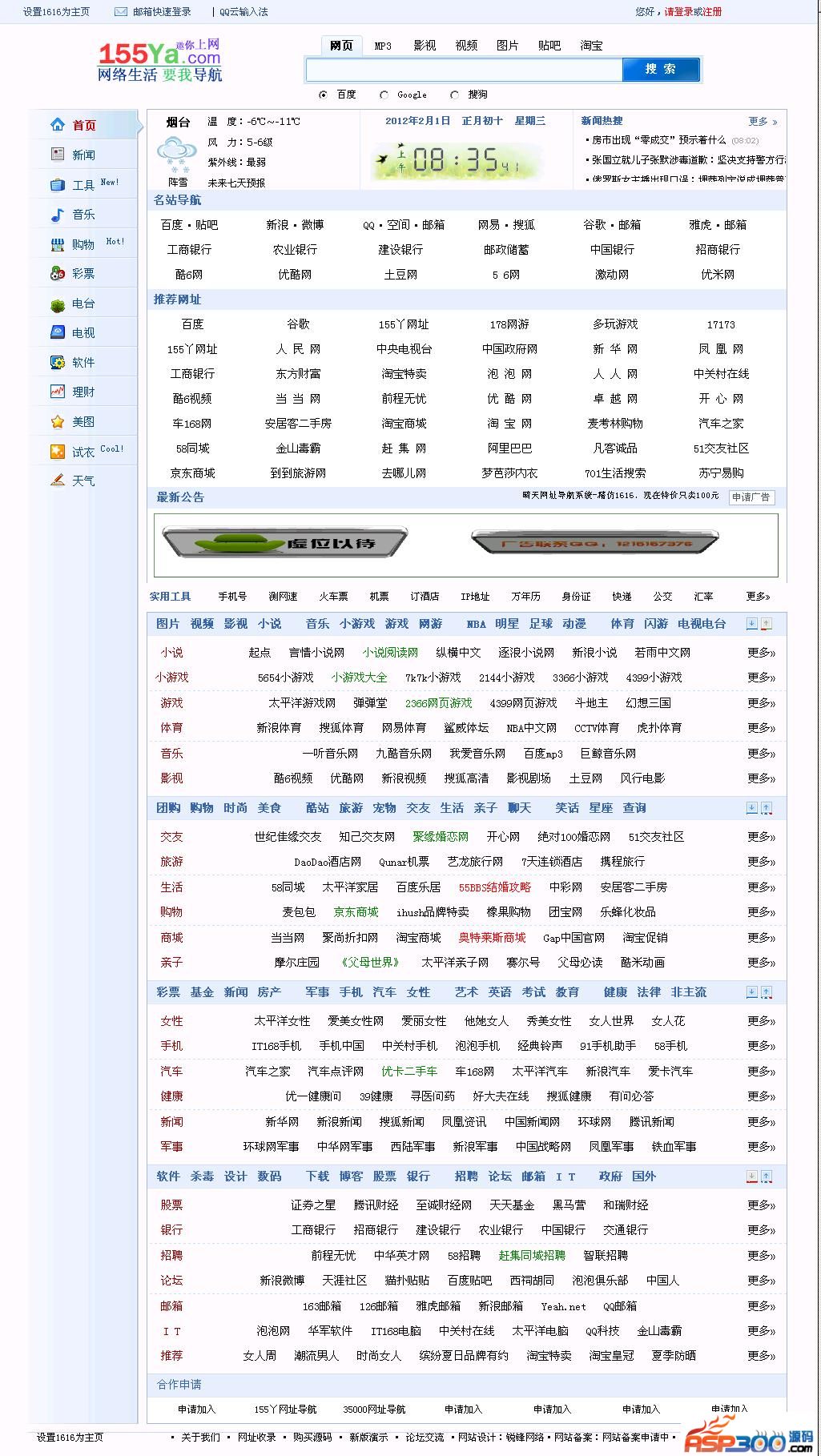This screenshot has width=821, height=1456.
Task: Choose the 搜狗 search engine radio button
Action: (455, 95)
